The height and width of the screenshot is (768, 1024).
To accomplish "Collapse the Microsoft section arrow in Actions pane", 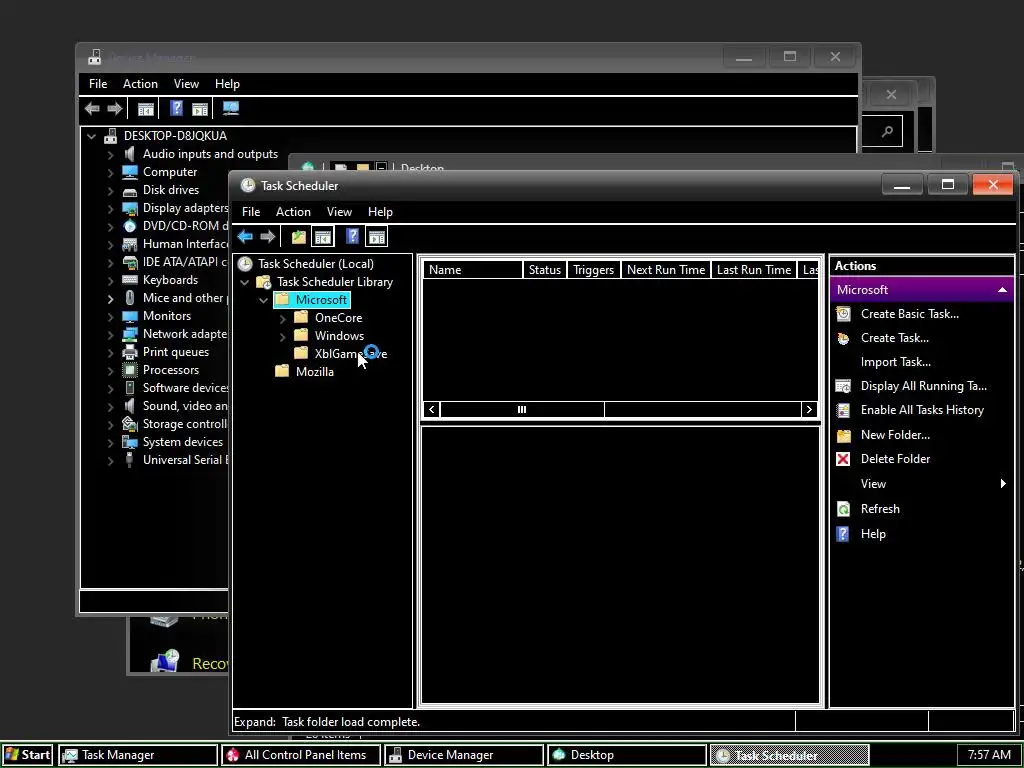I will tap(1002, 290).
